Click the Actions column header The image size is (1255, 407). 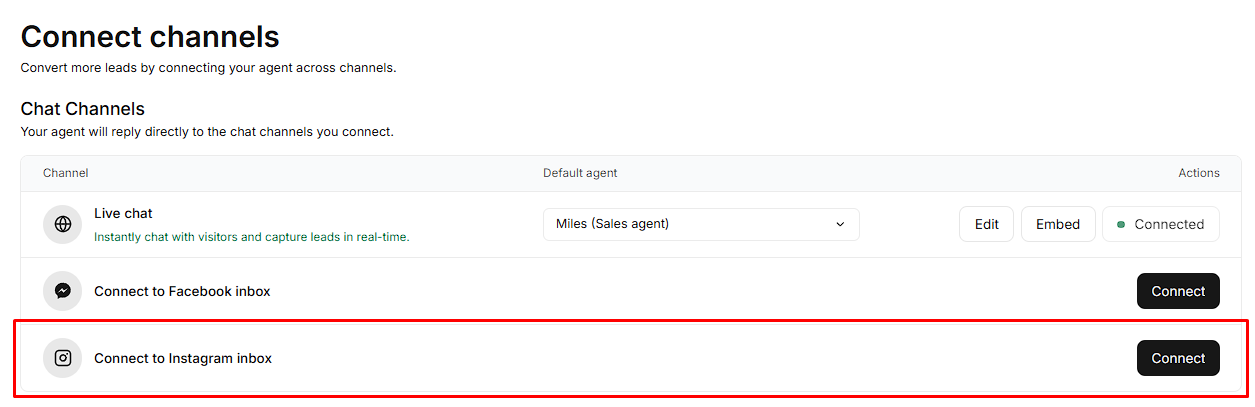(x=1198, y=173)
